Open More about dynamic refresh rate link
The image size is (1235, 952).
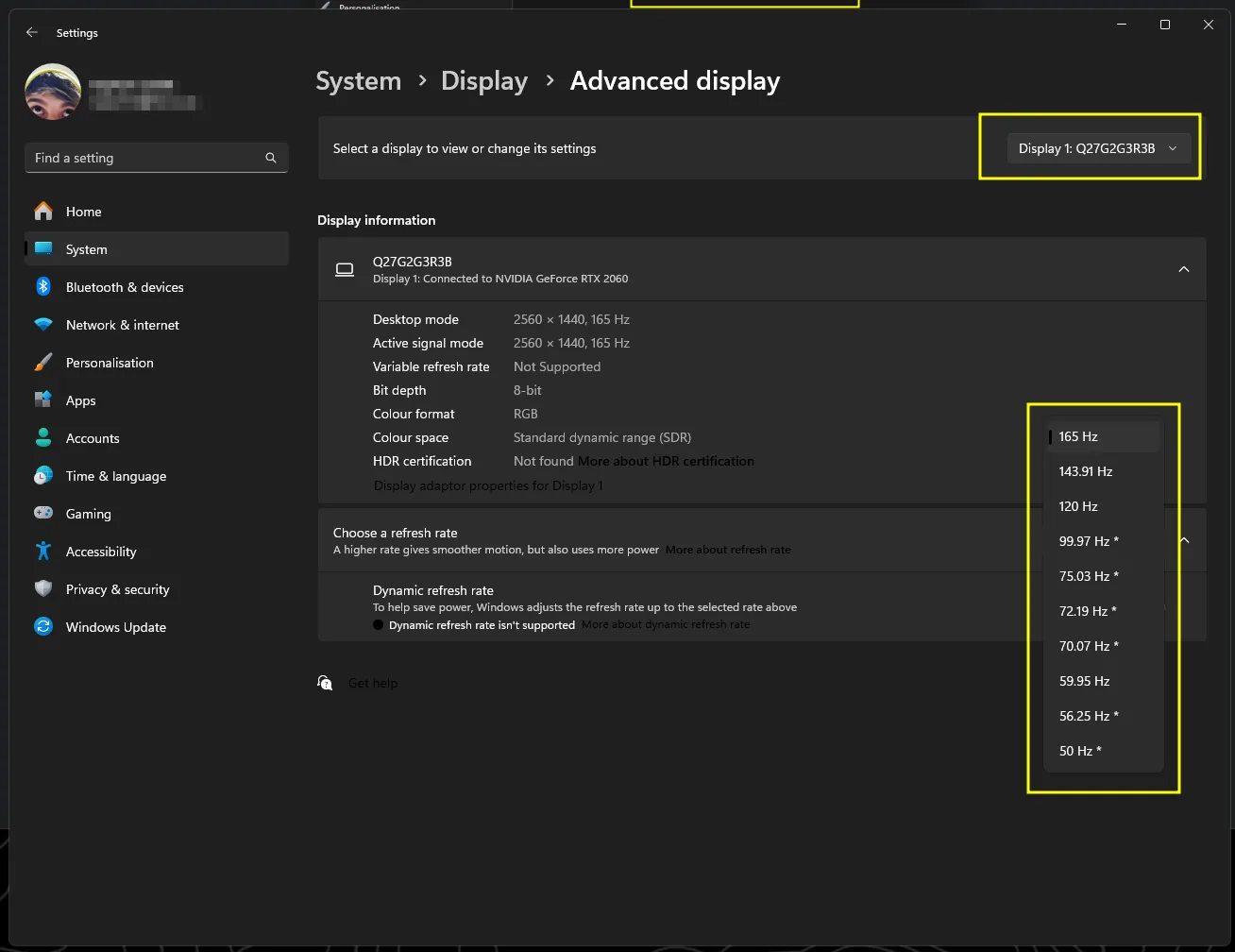pos(666,625)
